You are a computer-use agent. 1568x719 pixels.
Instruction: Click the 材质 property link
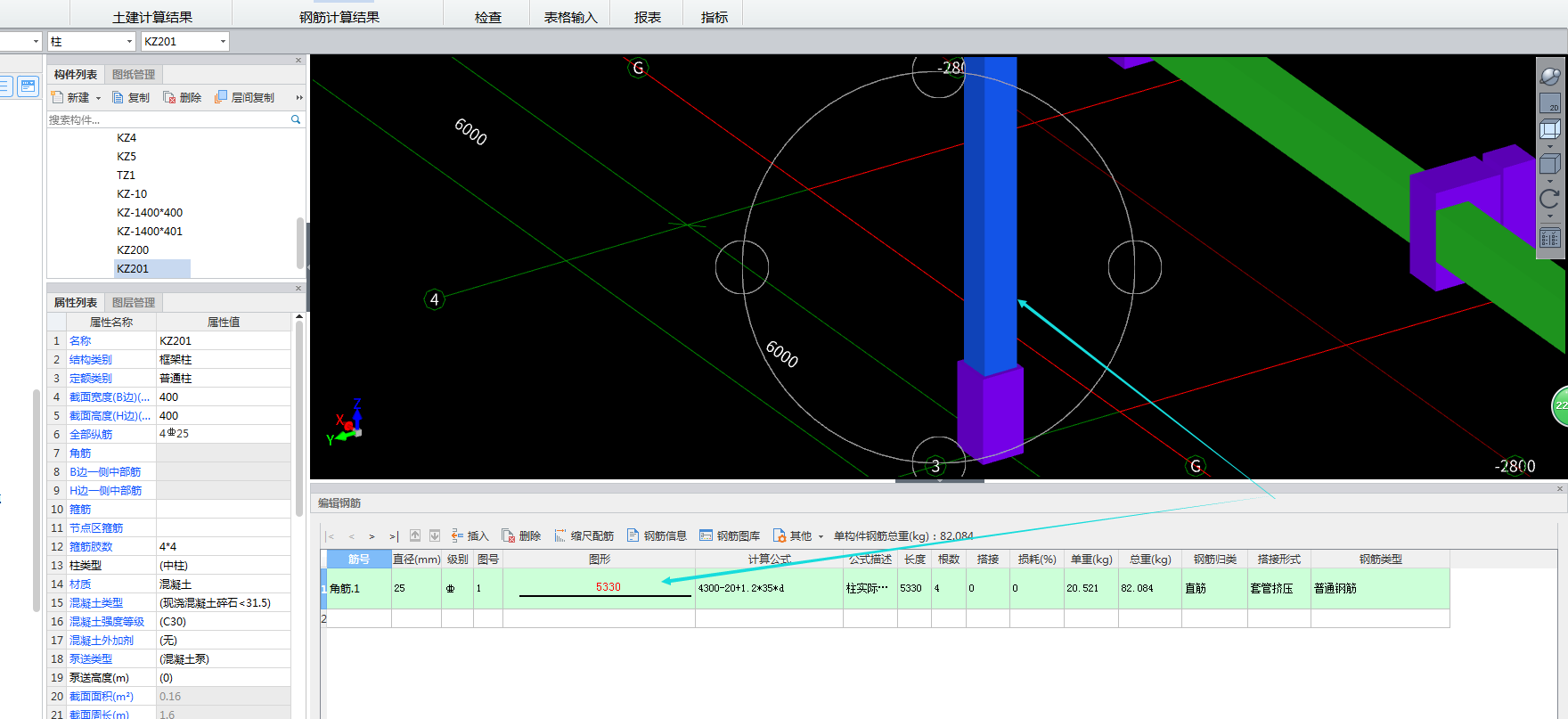coord(80,584)
